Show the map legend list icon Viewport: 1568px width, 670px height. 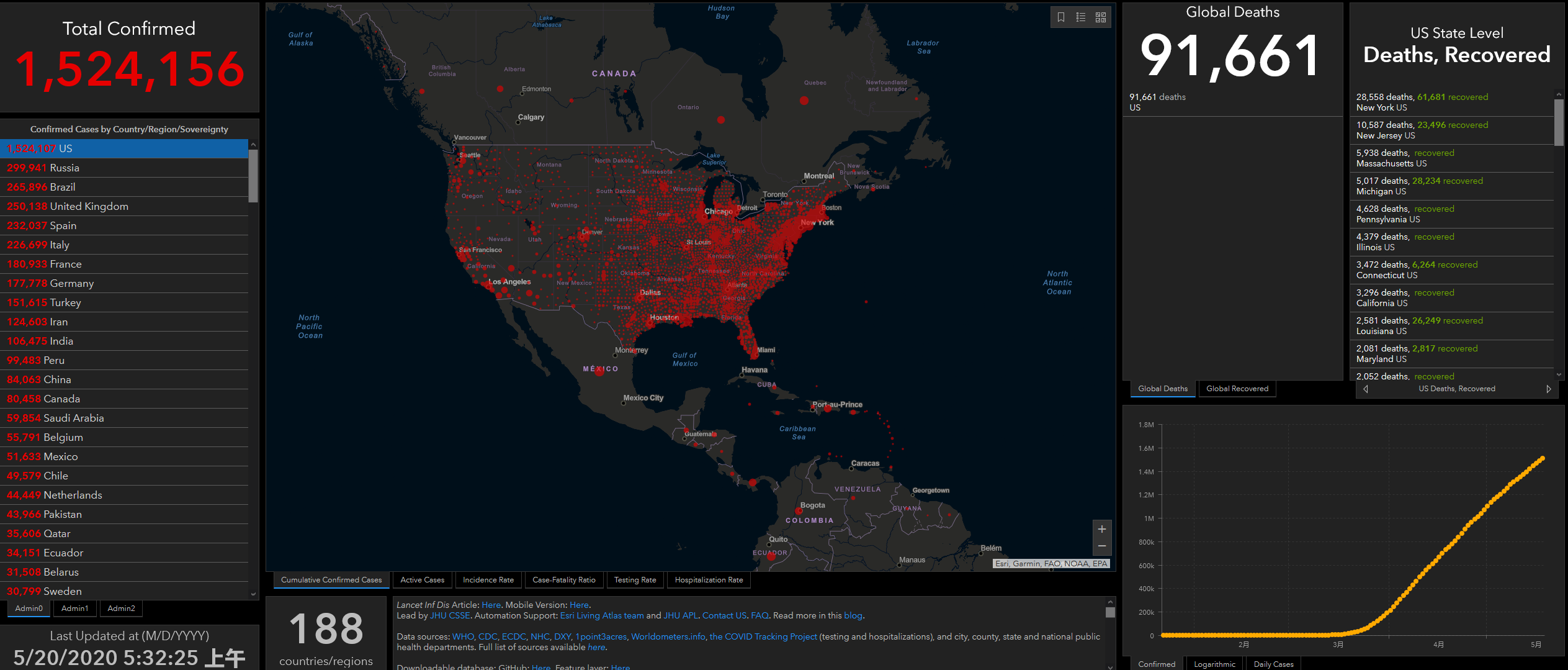point(1081,17)
